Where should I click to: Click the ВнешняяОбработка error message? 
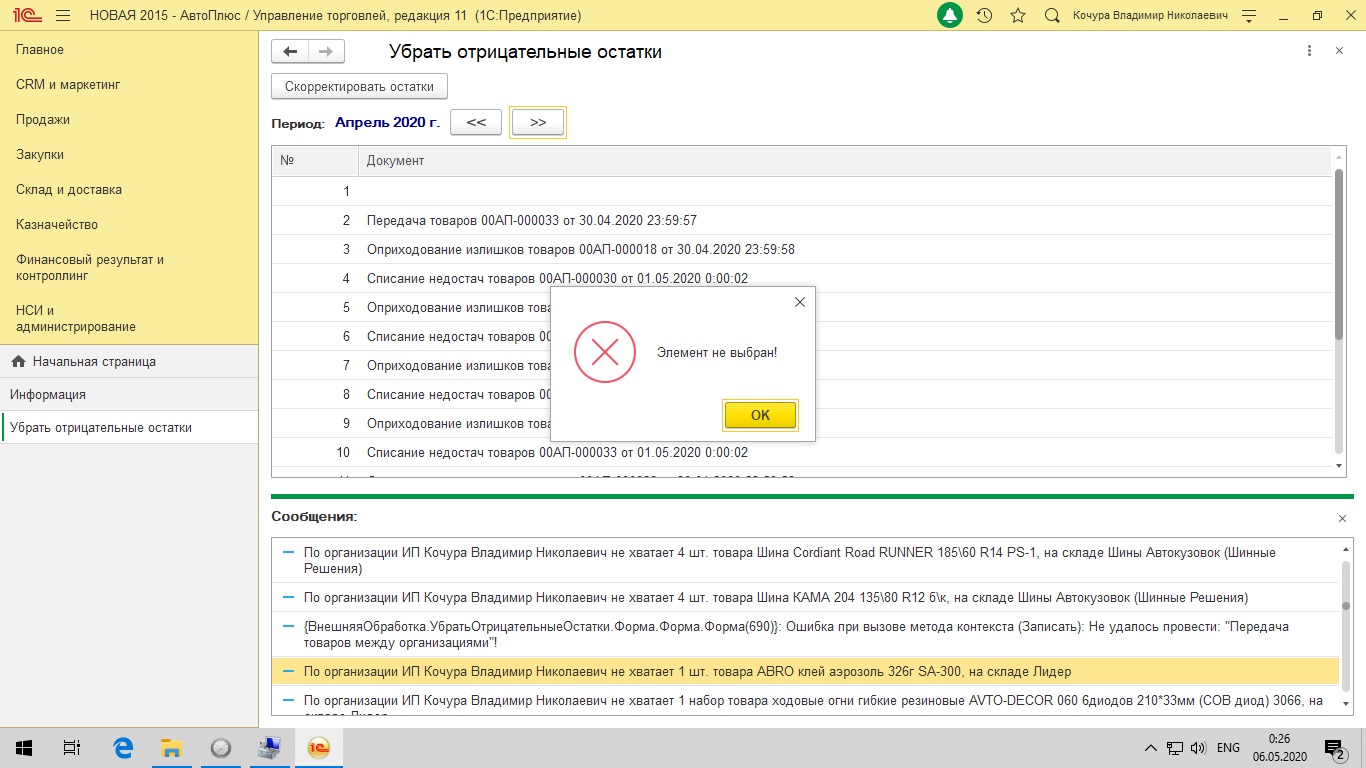[805, 634]
